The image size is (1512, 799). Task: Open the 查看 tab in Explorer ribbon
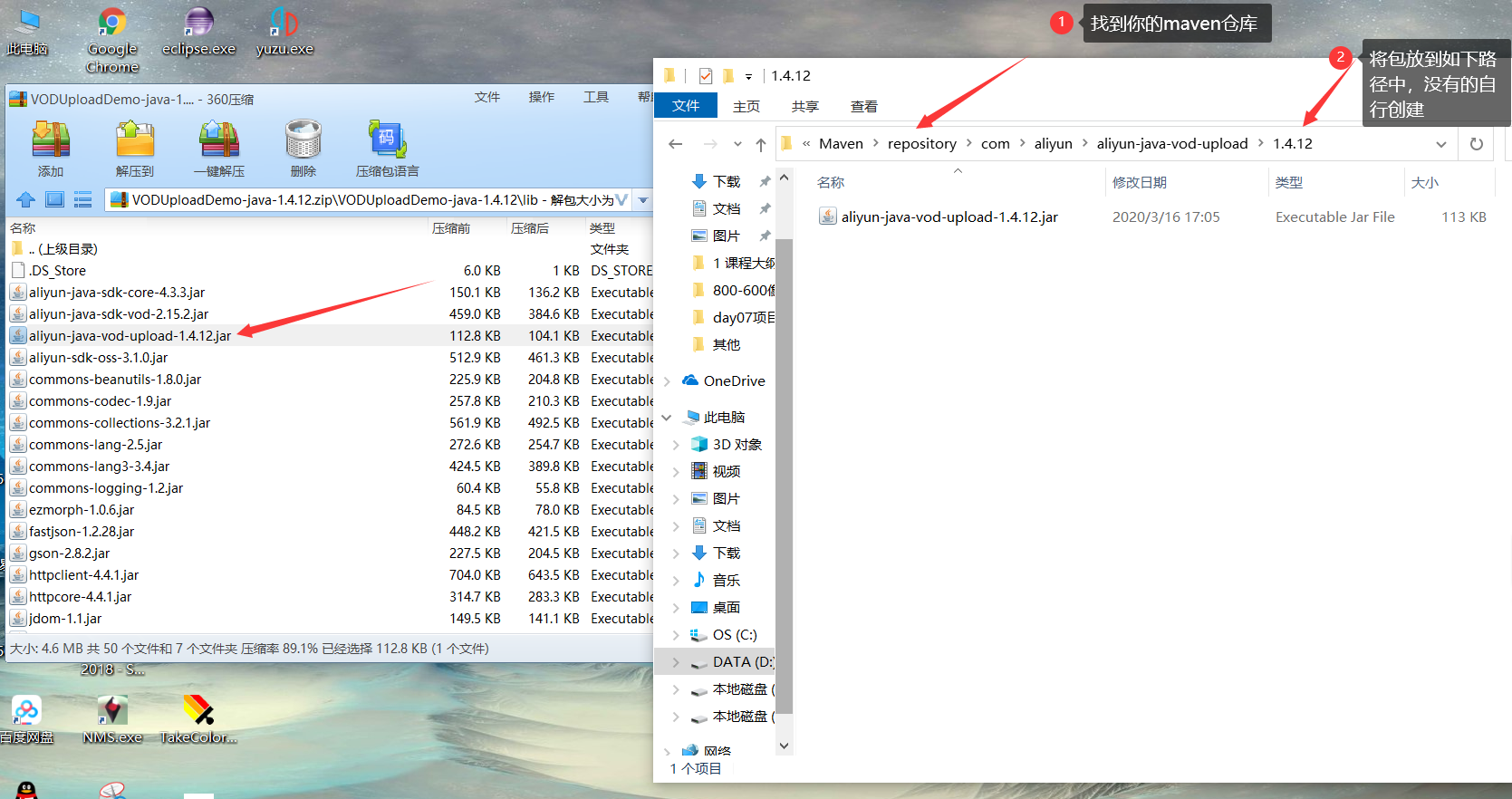[x=864, y=106]
